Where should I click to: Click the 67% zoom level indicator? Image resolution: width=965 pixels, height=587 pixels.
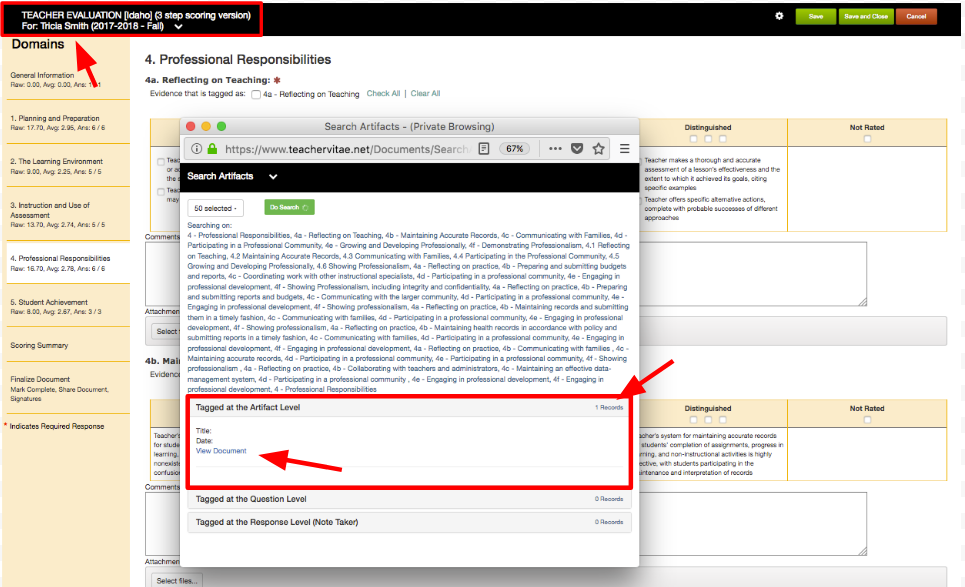pyautogui.click(x=515, y=149)
